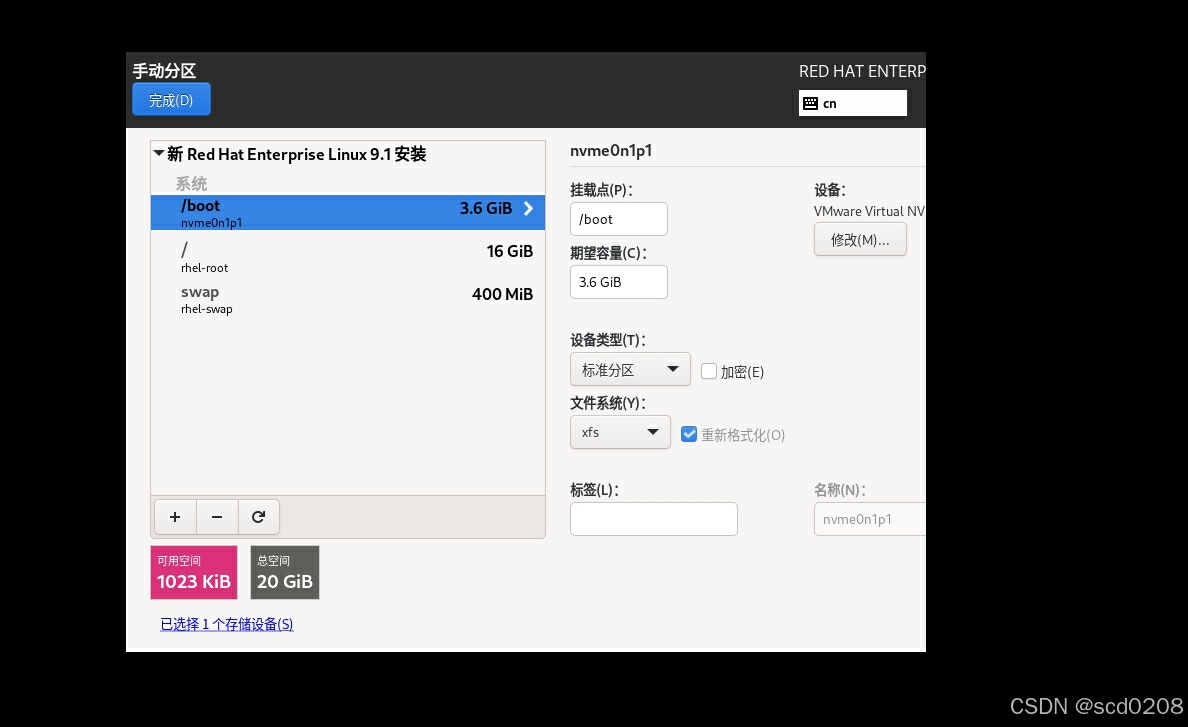Click the 系统 section label
Viewport: 1188px width, 727px height.
[x=192, y=183]
